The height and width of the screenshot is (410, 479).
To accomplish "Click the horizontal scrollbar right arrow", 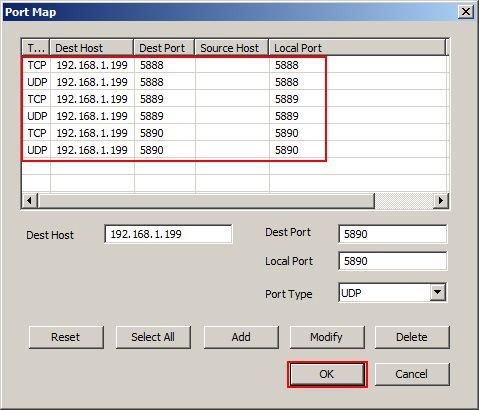I will tap(441, 201).
